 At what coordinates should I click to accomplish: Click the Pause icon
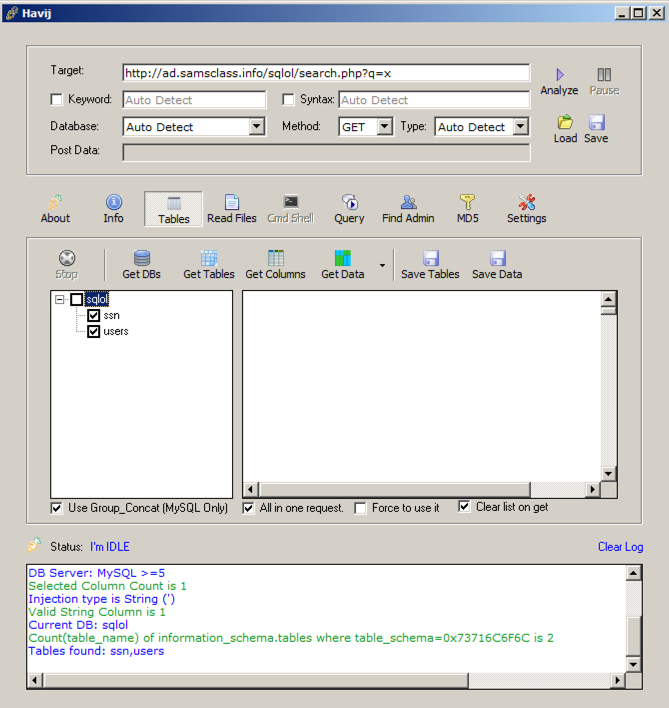[604, 75]
